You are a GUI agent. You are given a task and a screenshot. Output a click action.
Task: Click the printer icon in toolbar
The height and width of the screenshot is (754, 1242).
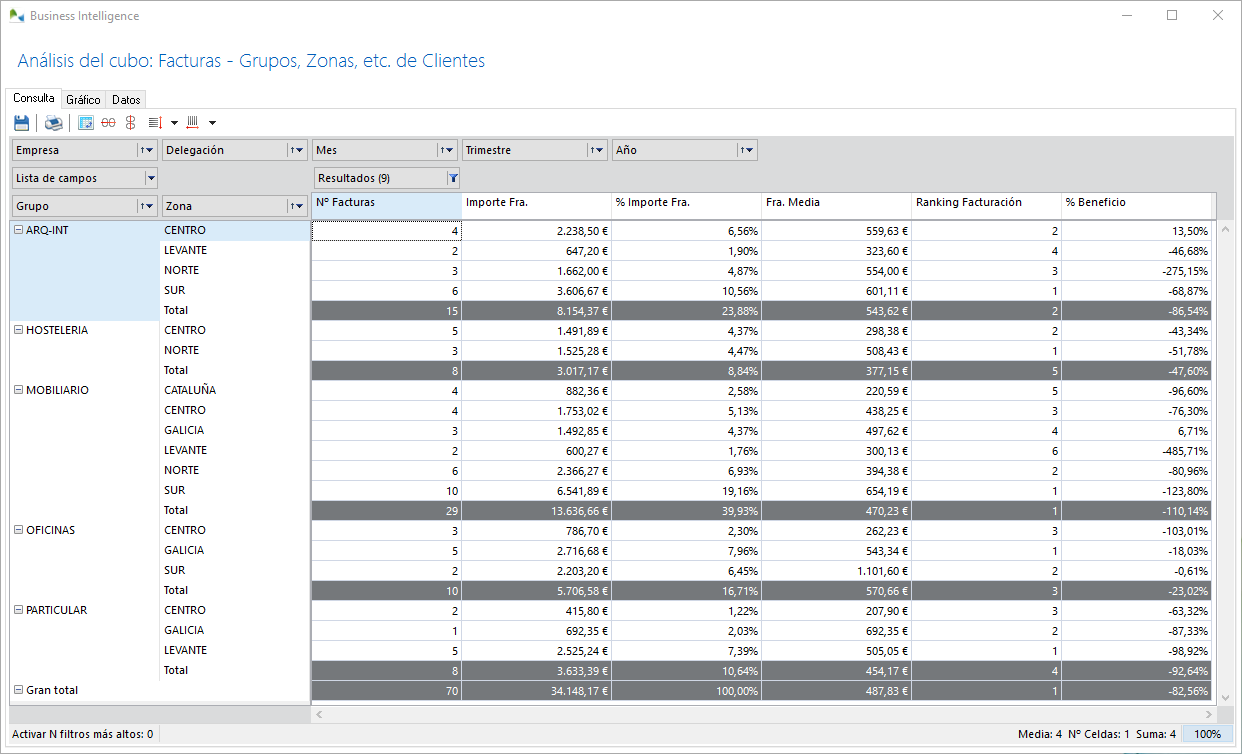(x=53, y=123)
